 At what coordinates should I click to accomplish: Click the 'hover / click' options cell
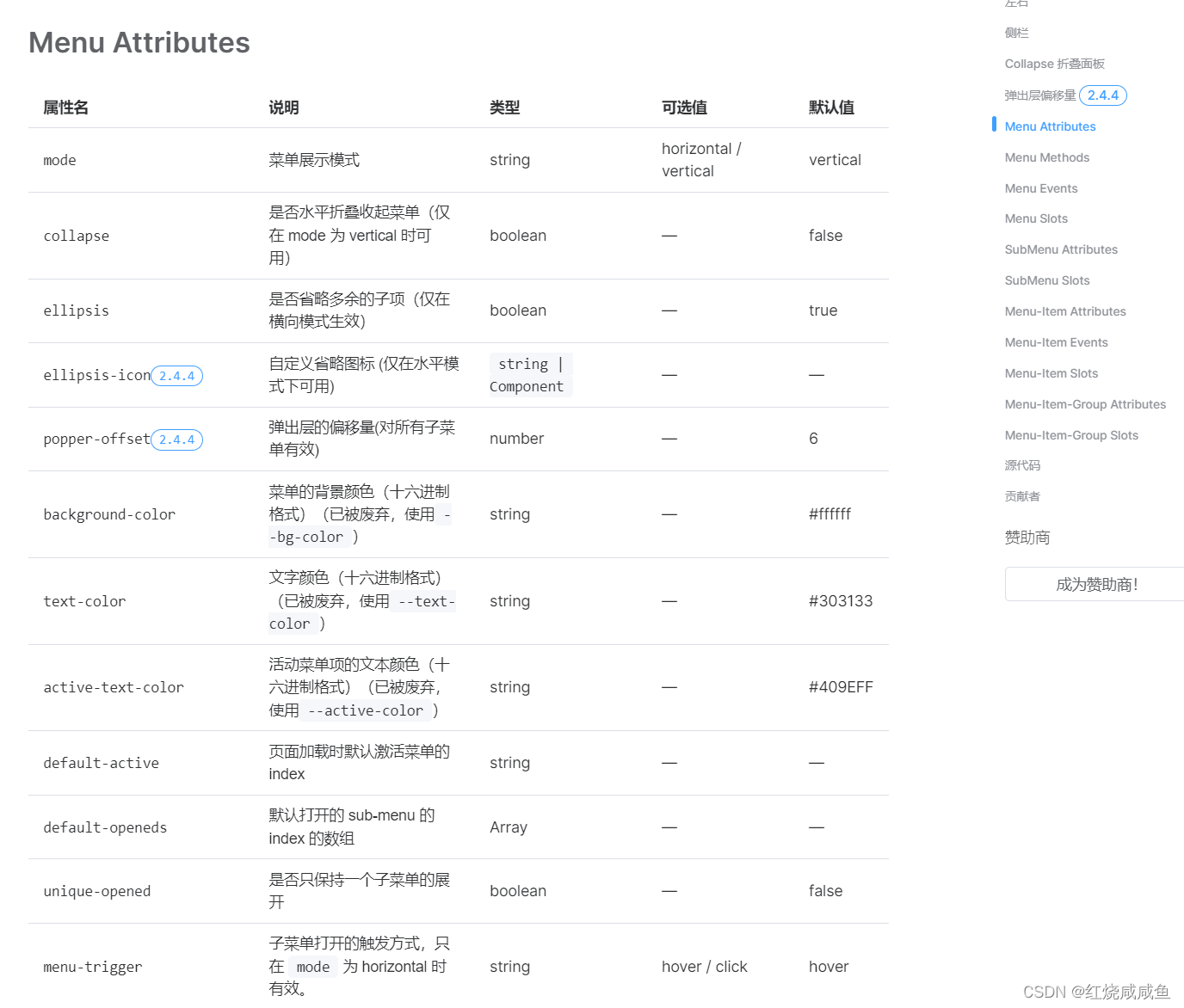coord(705,967)
